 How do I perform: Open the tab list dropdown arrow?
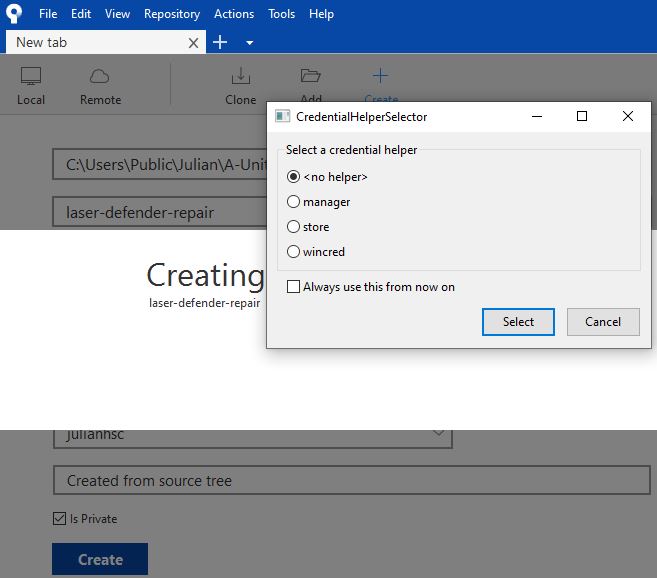(249, 43)
